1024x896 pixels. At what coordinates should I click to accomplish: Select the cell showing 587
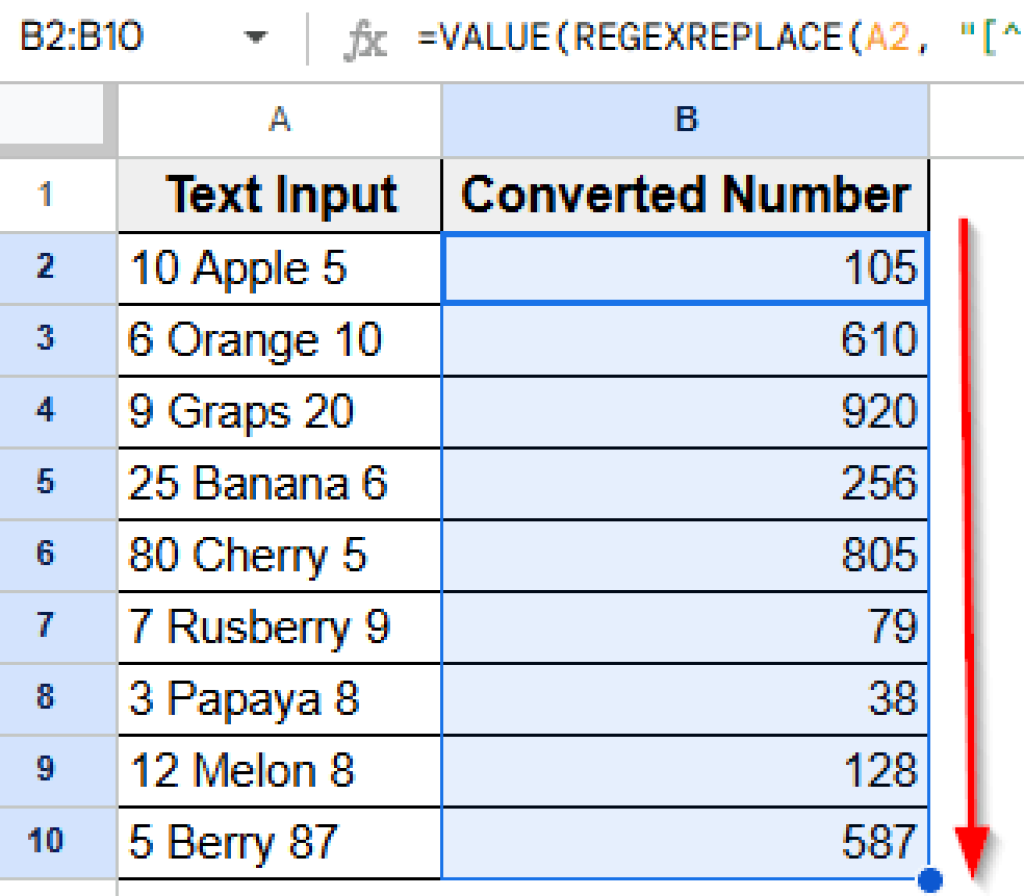pyautogui.click(x=685, y=843)
